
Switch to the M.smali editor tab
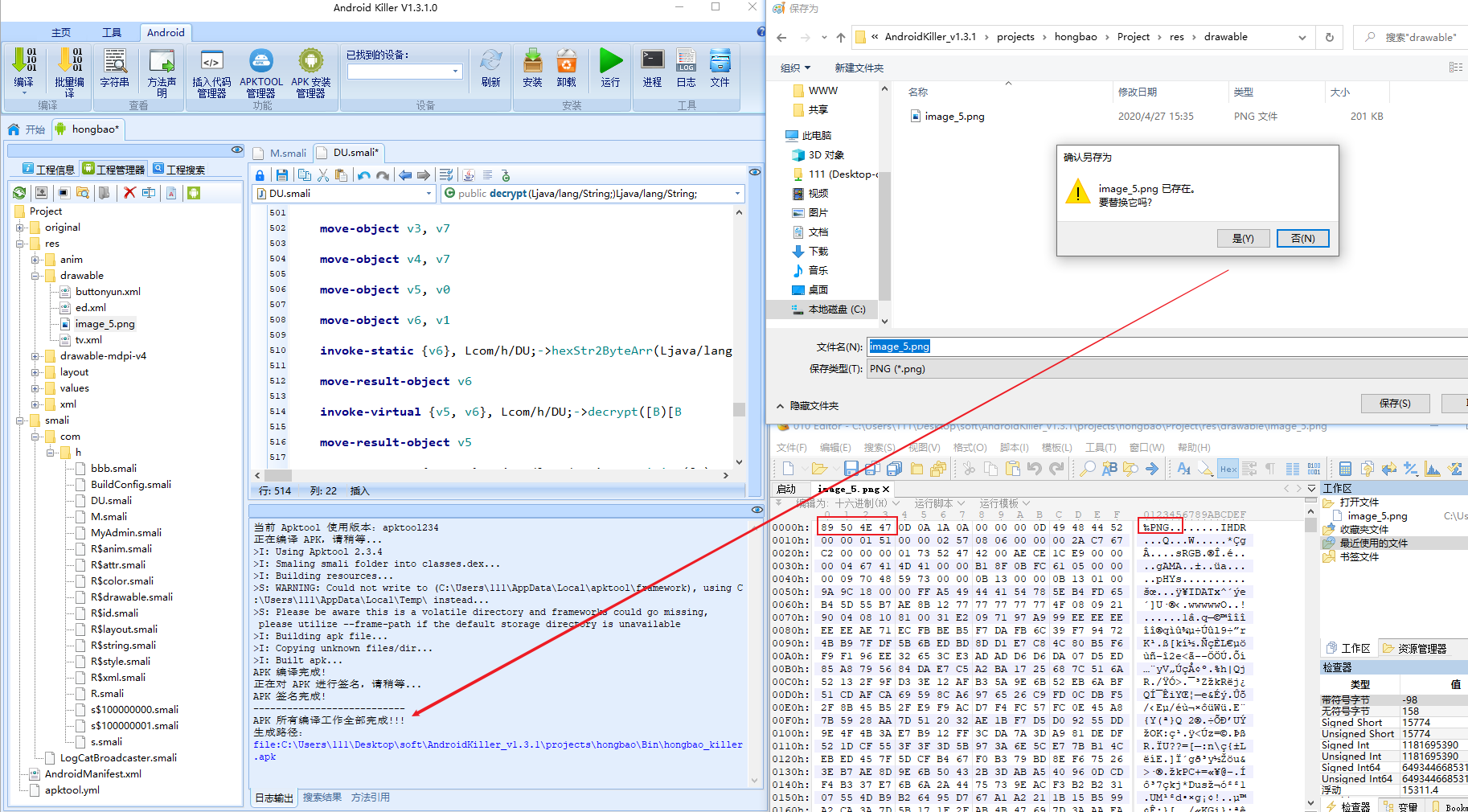coord(281,153)
